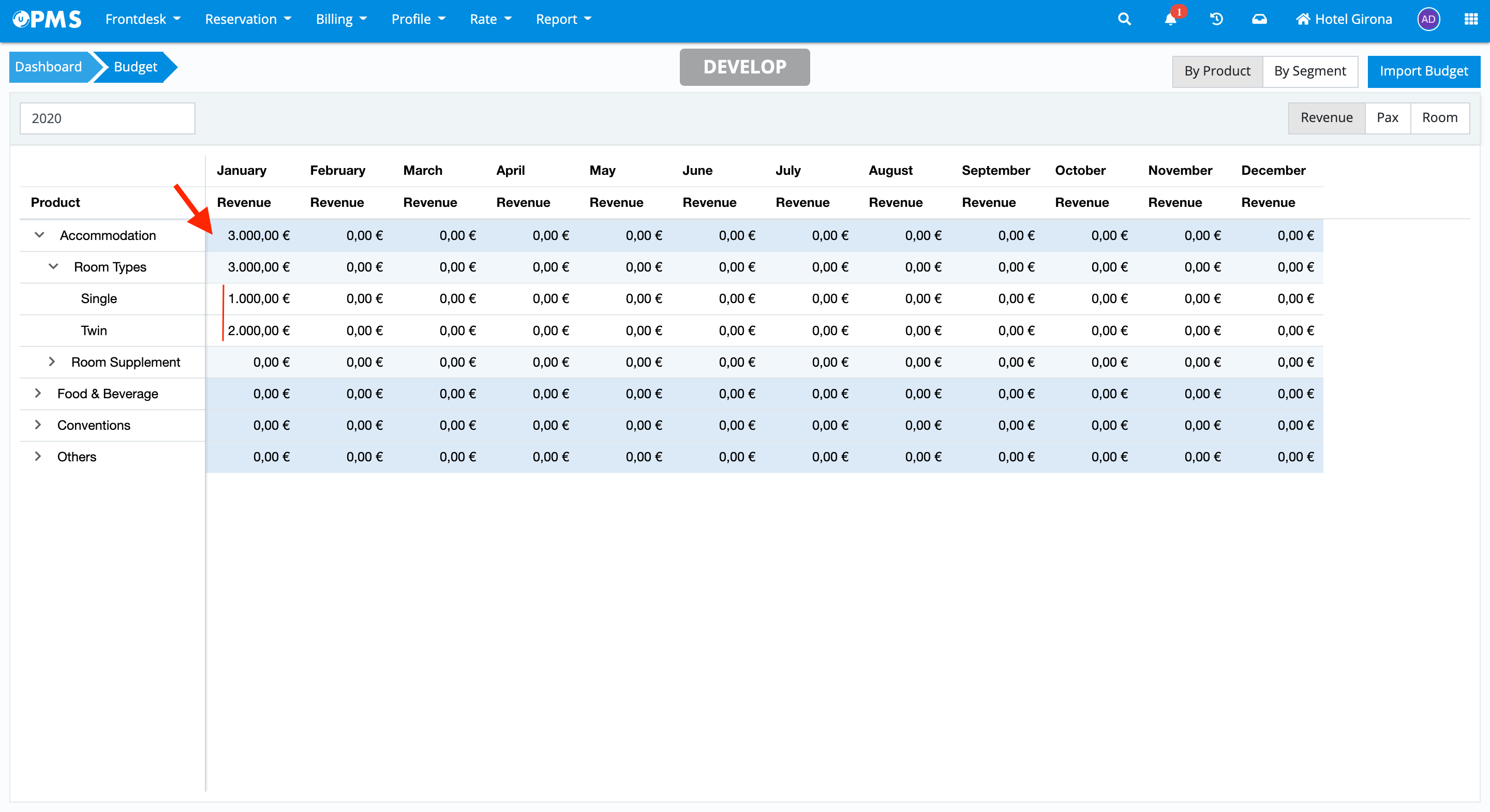
Task: Toggle the Pax data view
Action: (x=1387, y=118)
